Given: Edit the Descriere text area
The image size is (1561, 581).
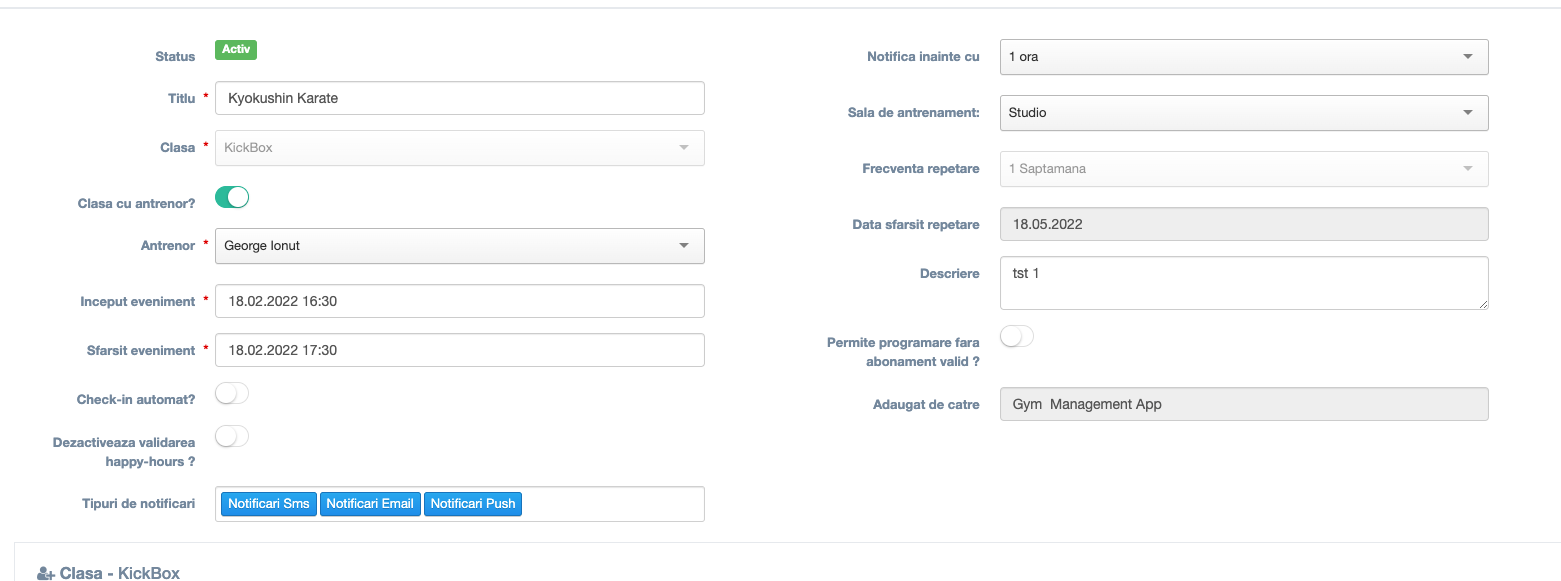Looking at the screenshot, I should tap(1244, 283).
